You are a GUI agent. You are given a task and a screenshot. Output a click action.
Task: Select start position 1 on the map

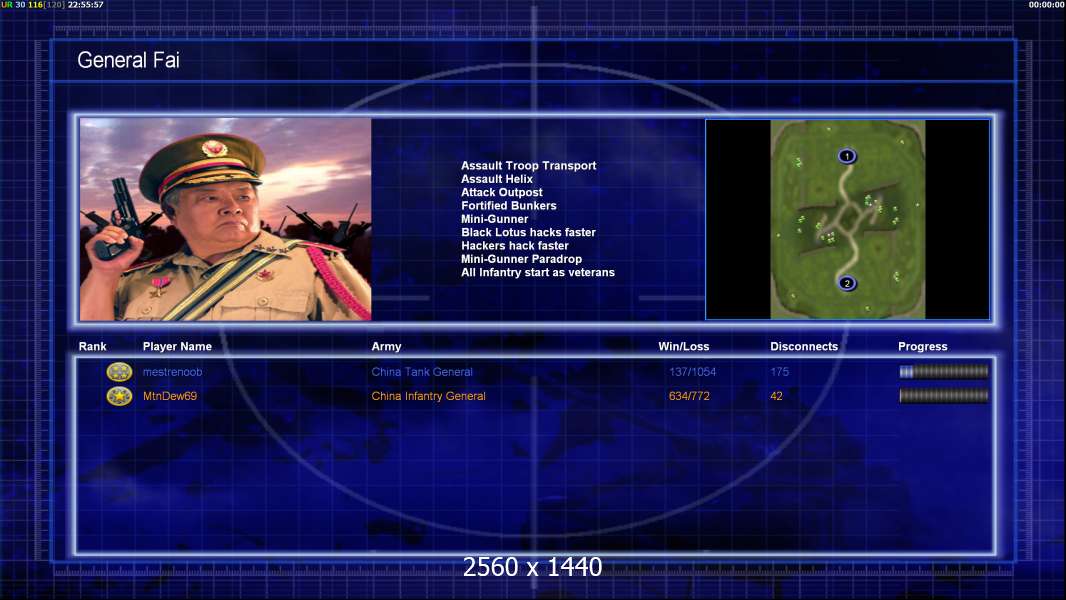tap(846, 156)
